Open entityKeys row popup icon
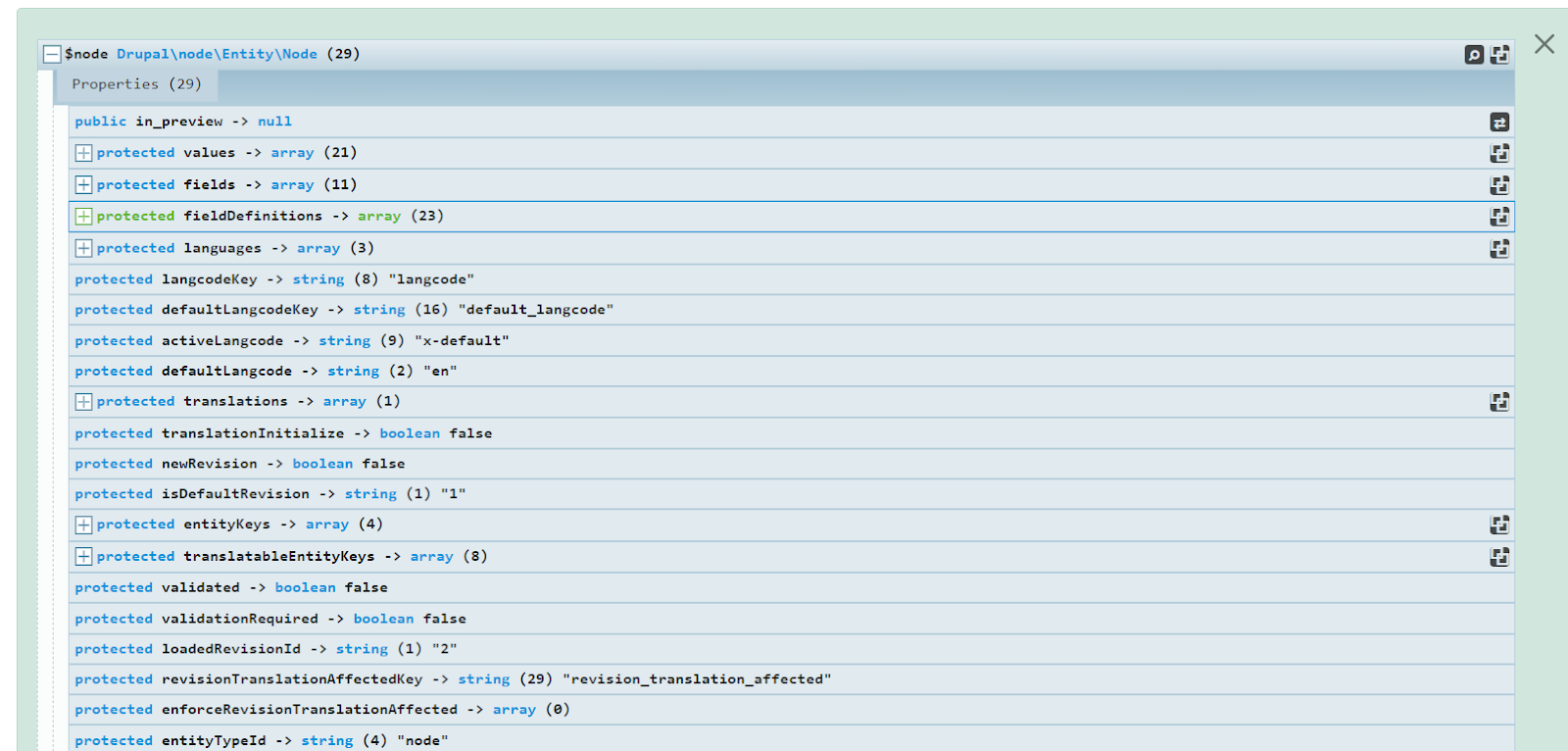The image size is (1568, 751). 1499,525
